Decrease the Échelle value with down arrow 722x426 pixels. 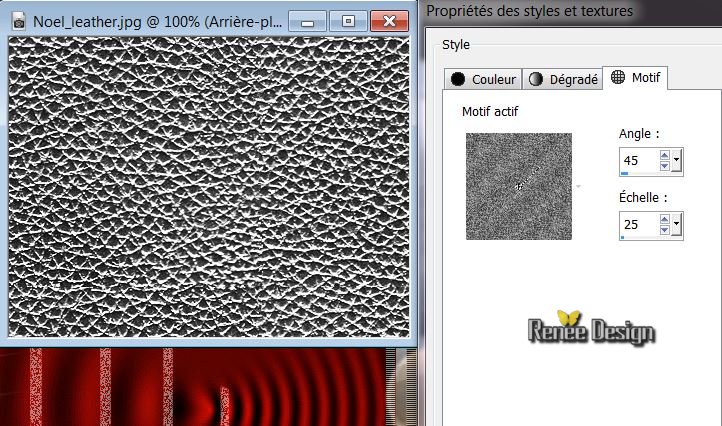pos(664,230)
